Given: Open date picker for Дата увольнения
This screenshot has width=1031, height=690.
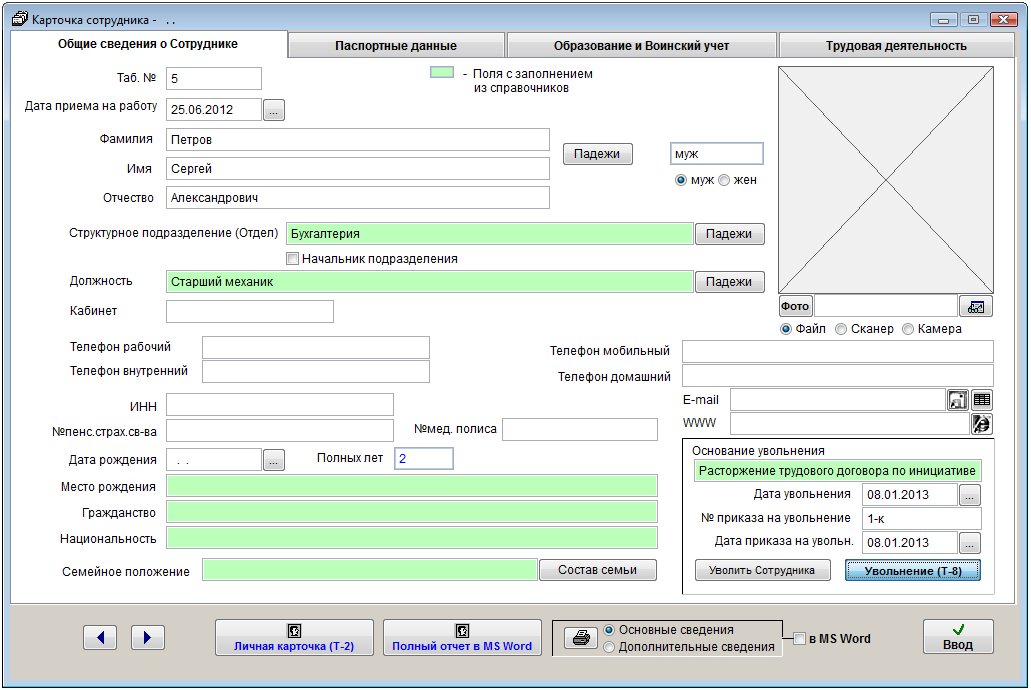Looking at the screenshot, I should pyautogui.click(x=970, y=494).
